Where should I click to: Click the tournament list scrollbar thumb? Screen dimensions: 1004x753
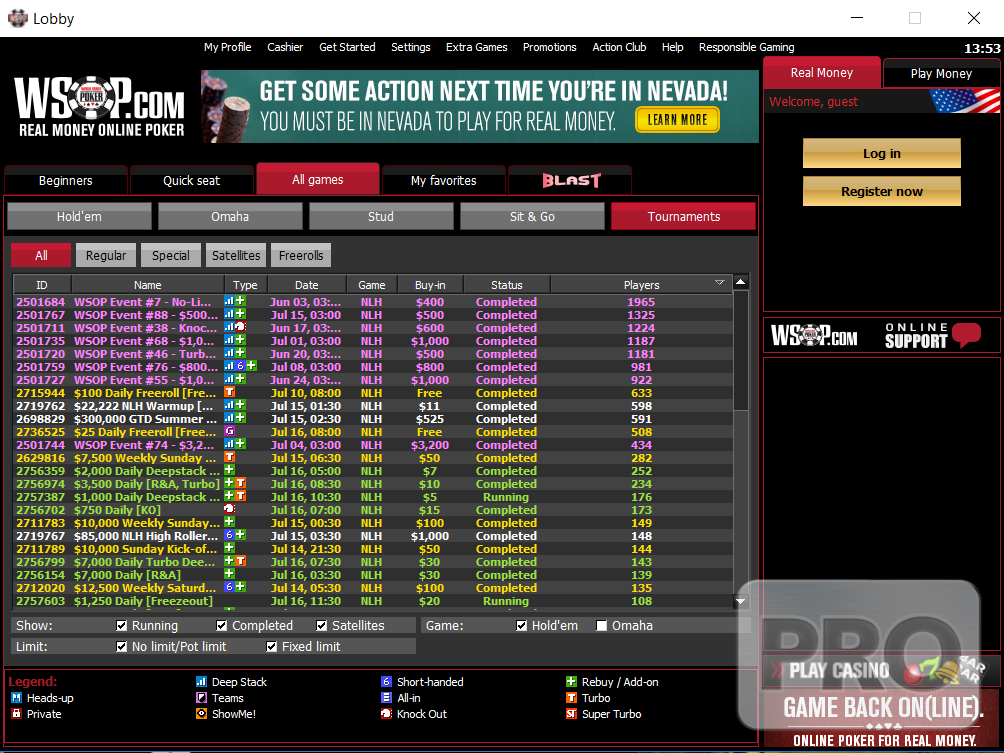pyautogui.click(x=741, y=350)
